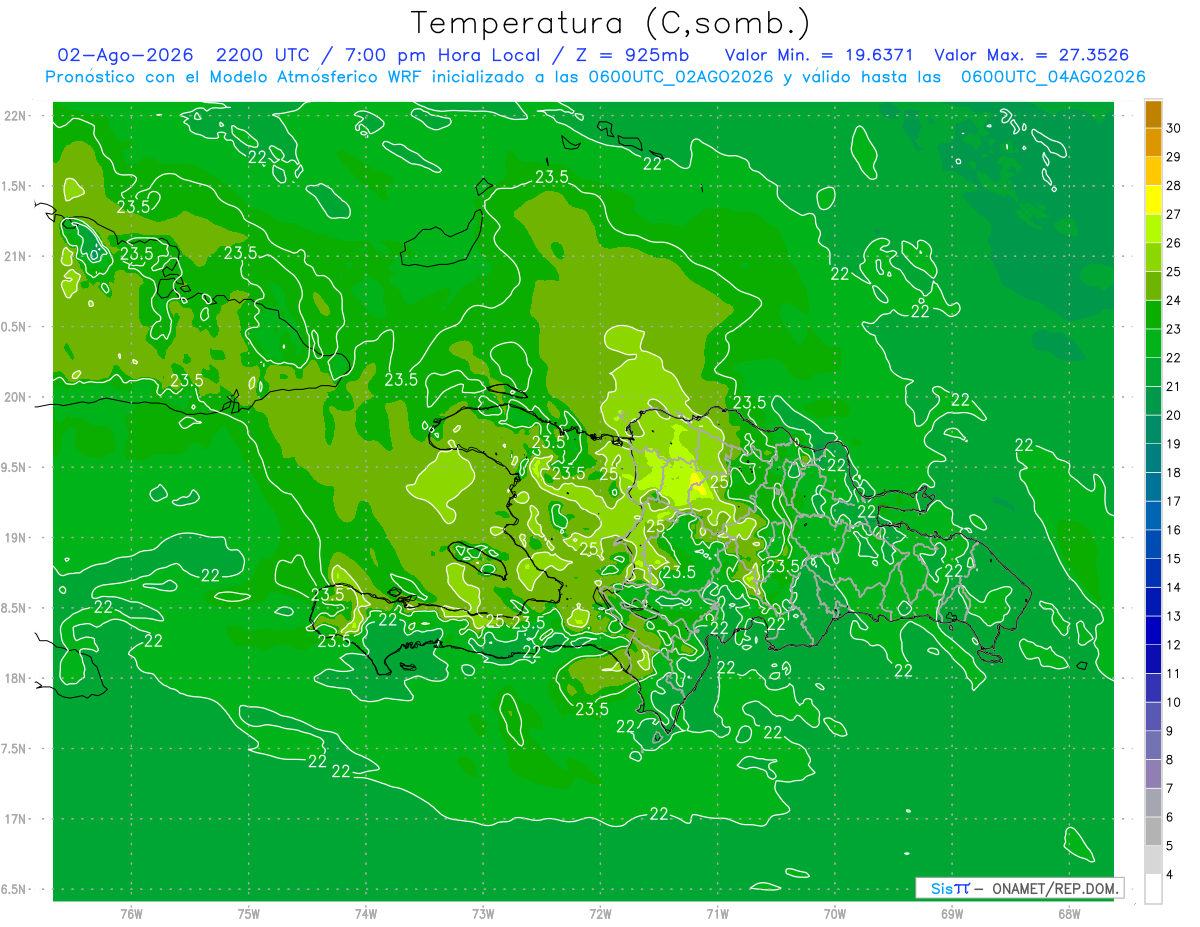Pick the gray swatch between legend 5 and 6
This screenshot has height=927, width=1200.
[x=1153, y=831]
